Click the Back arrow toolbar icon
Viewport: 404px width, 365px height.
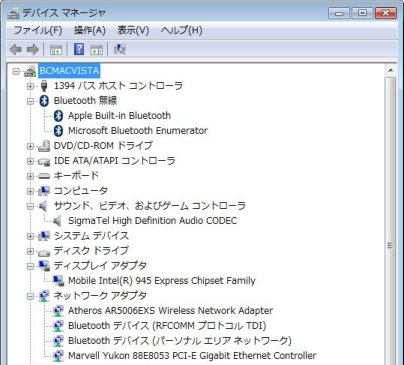16,50
